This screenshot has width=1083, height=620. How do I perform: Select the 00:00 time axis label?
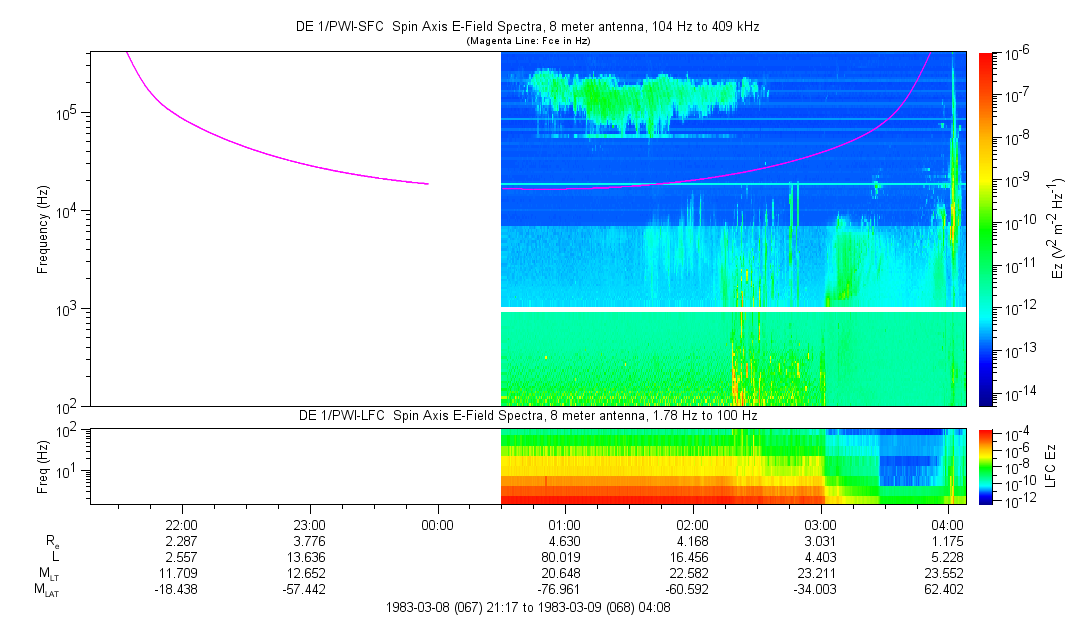(438, 524)
